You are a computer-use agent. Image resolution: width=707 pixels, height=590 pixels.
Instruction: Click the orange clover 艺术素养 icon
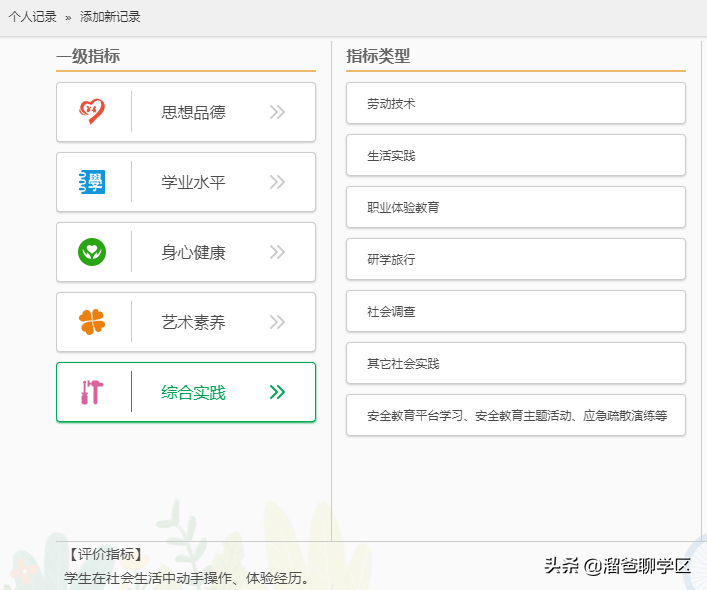pos(92,322)
